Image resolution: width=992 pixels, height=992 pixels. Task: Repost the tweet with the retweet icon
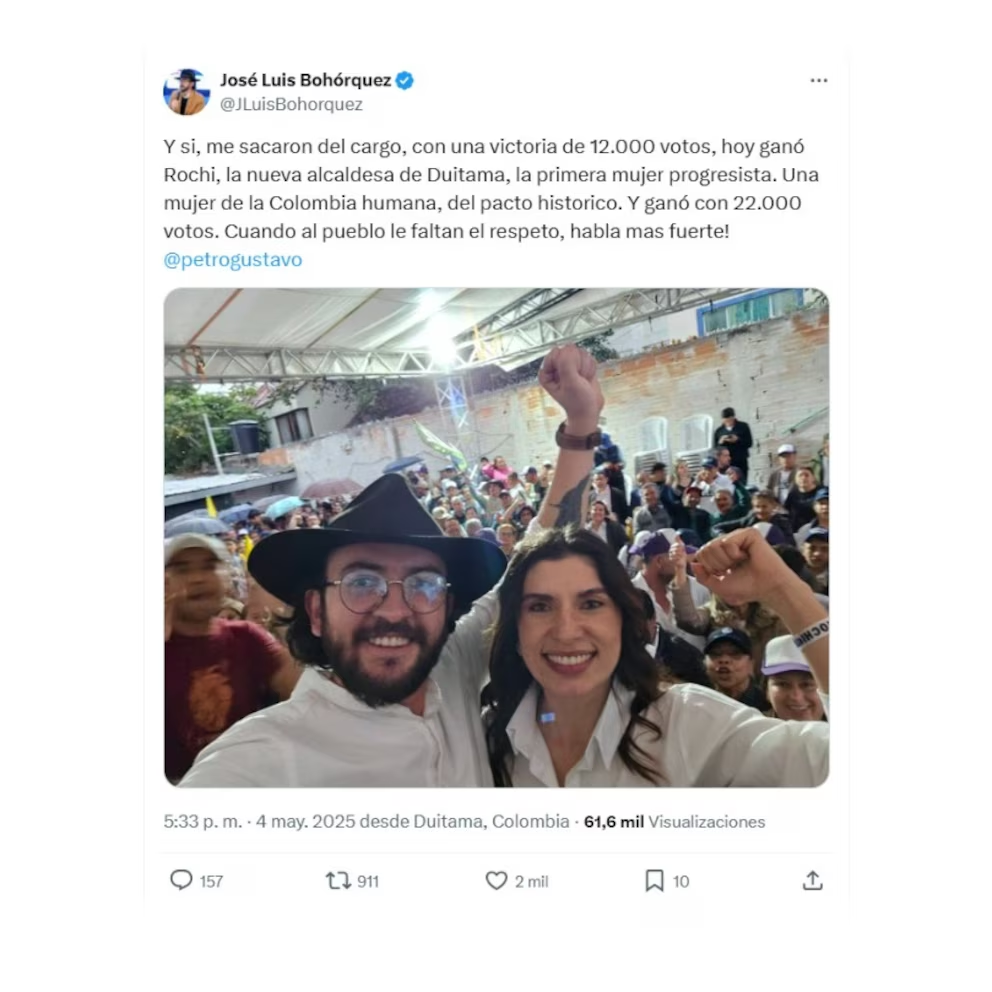click(x=338, y=881)
